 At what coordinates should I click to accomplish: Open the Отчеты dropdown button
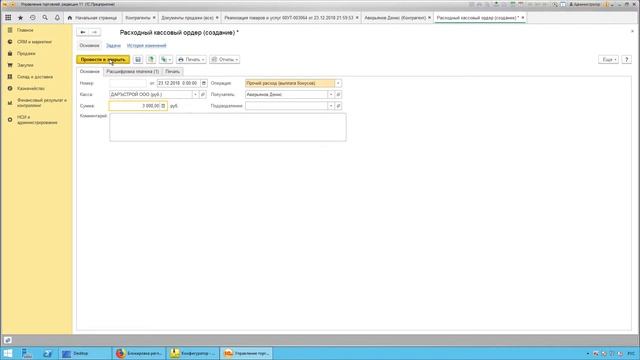pos(224,60)
